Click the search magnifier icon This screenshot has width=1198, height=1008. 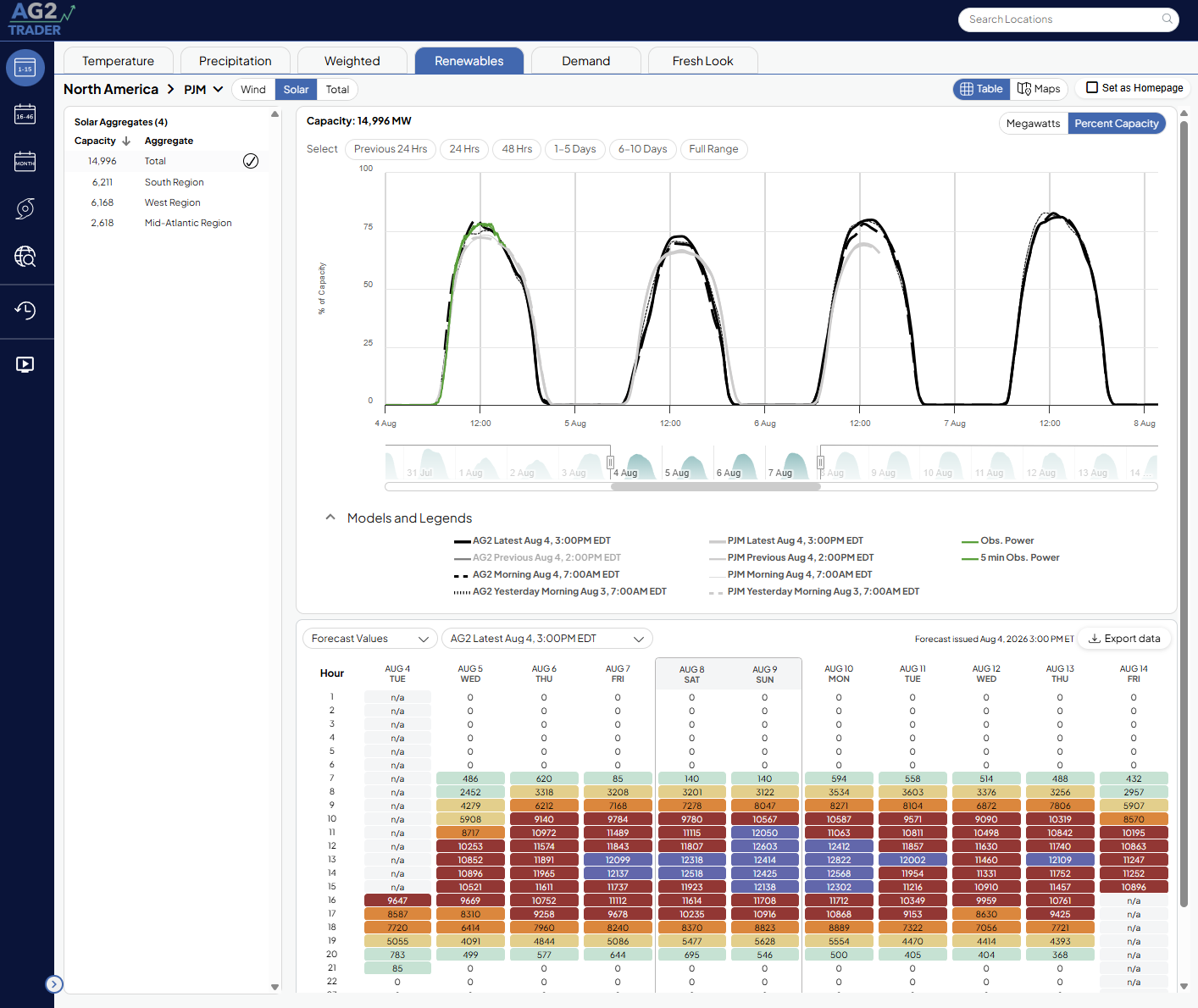pos(1167,19)
